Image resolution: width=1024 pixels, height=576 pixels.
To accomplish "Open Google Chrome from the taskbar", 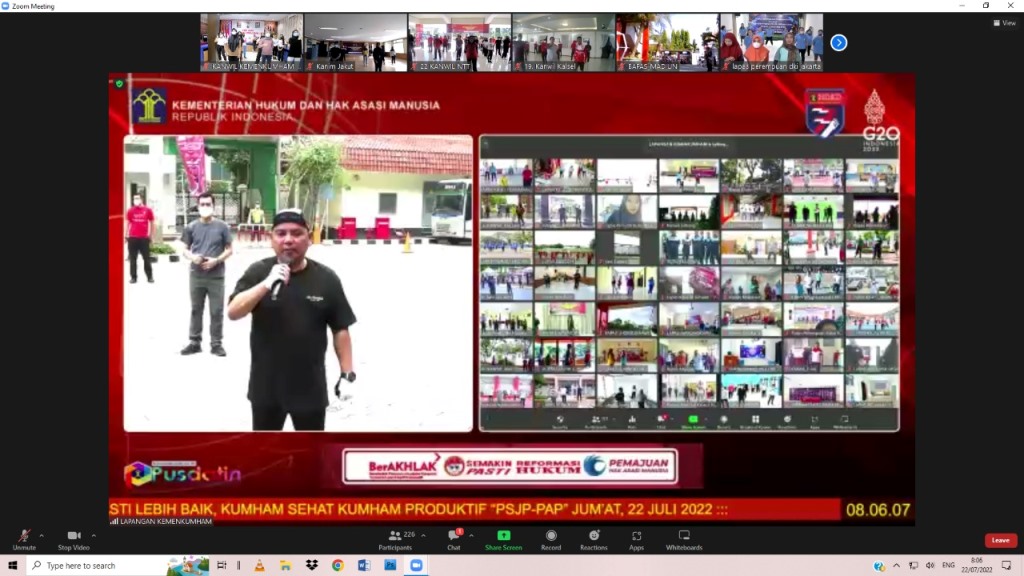I will click(338, 565).
